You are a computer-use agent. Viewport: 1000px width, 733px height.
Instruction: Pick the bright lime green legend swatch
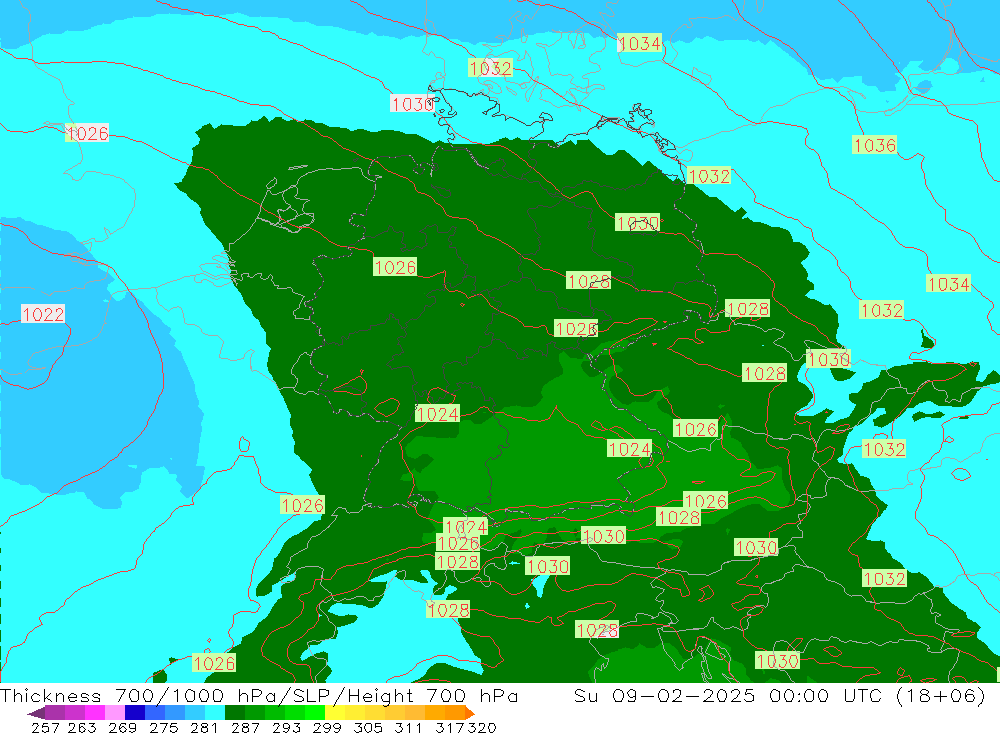coord(315,713)
